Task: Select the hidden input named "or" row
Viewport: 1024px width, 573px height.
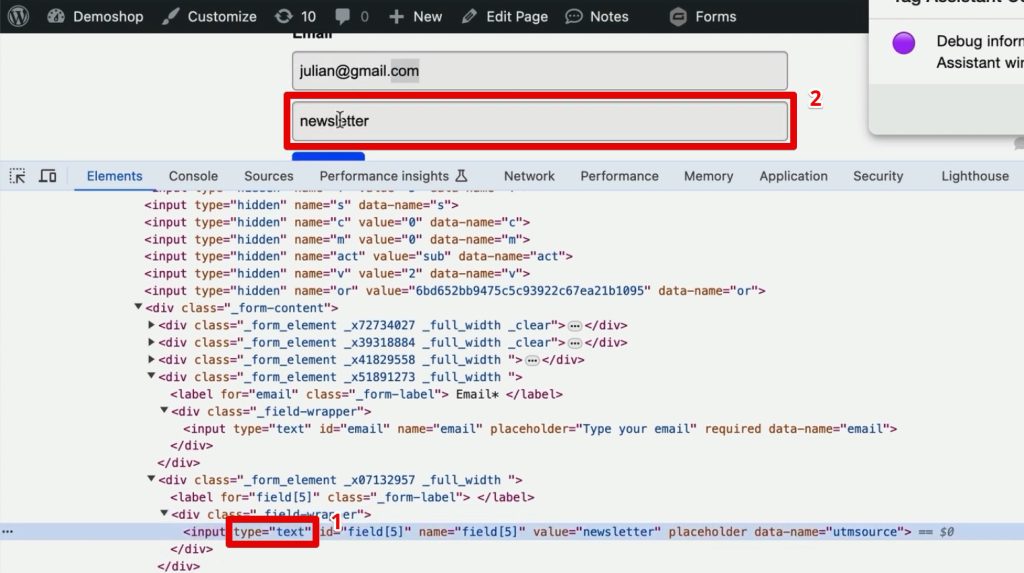Action: point(455,290)
